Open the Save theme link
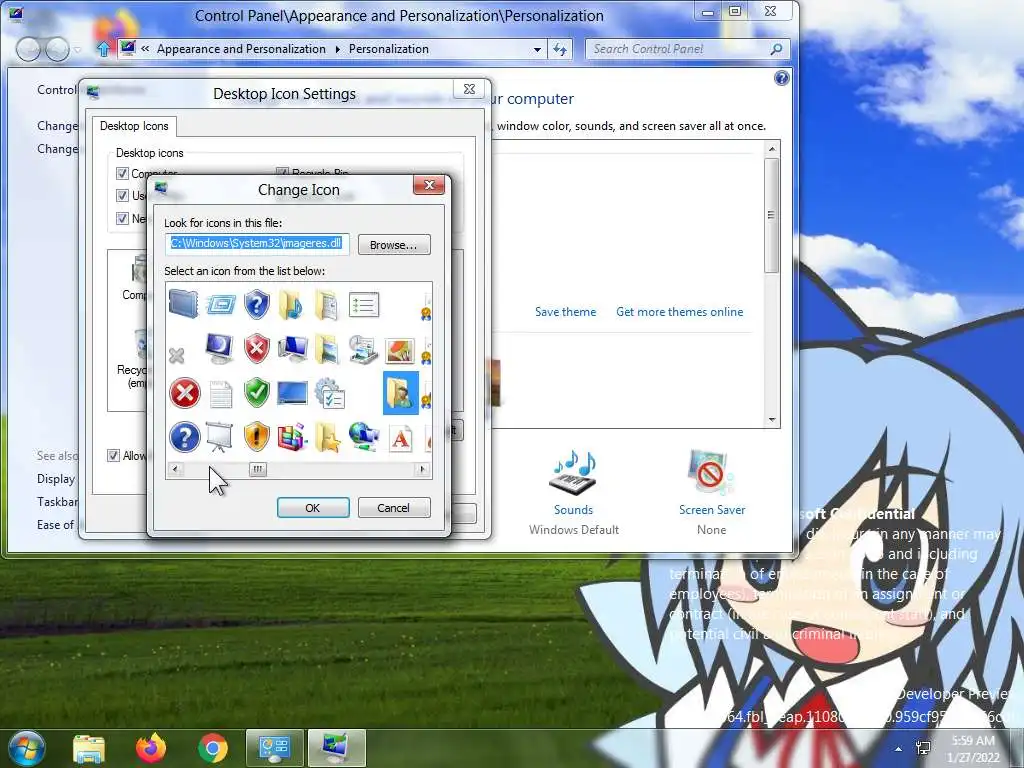1024x768 pixels. pos(566,312)
